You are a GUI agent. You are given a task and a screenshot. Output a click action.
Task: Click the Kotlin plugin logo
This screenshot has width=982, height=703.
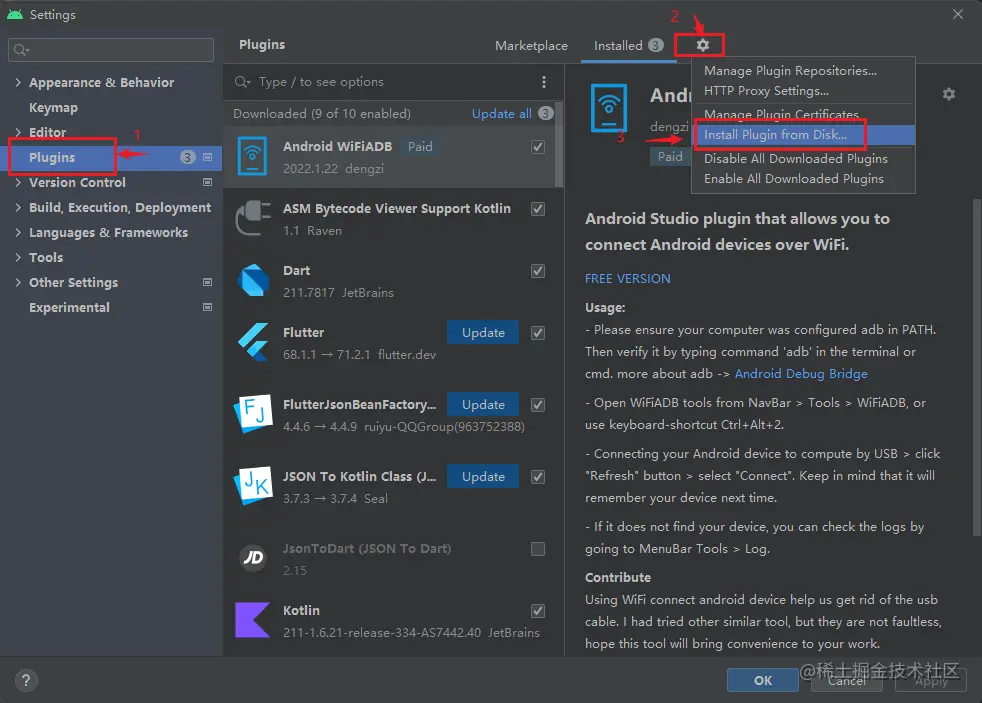[x=252, y=620]
